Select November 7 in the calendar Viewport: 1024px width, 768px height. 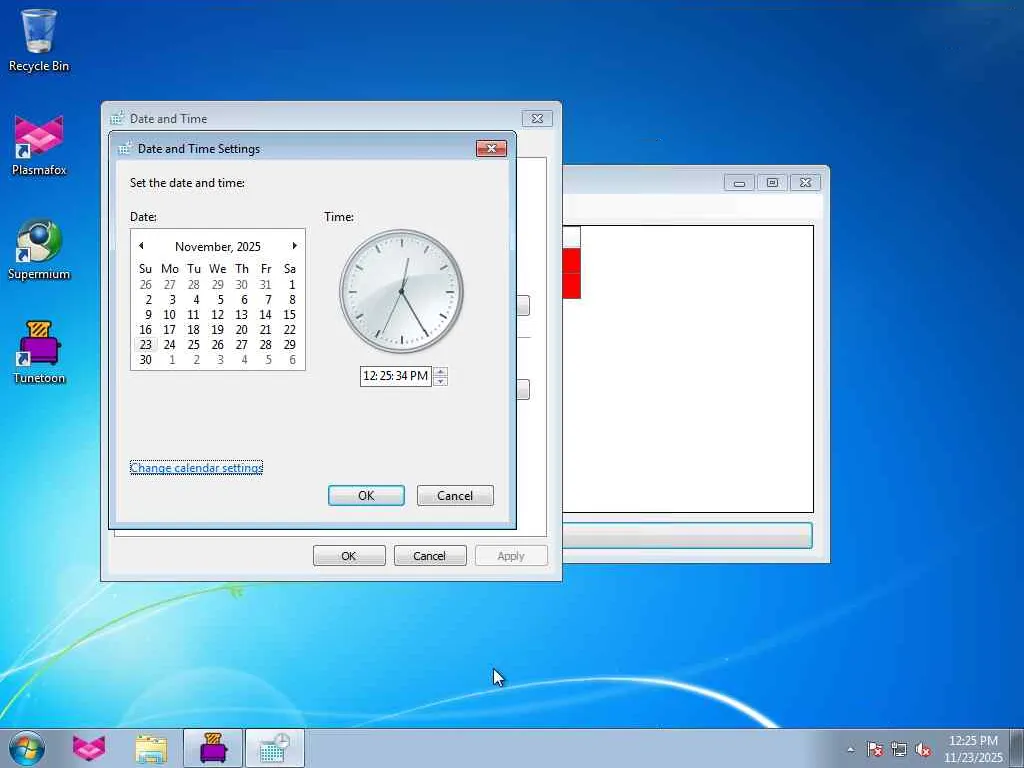click(266, 299)
